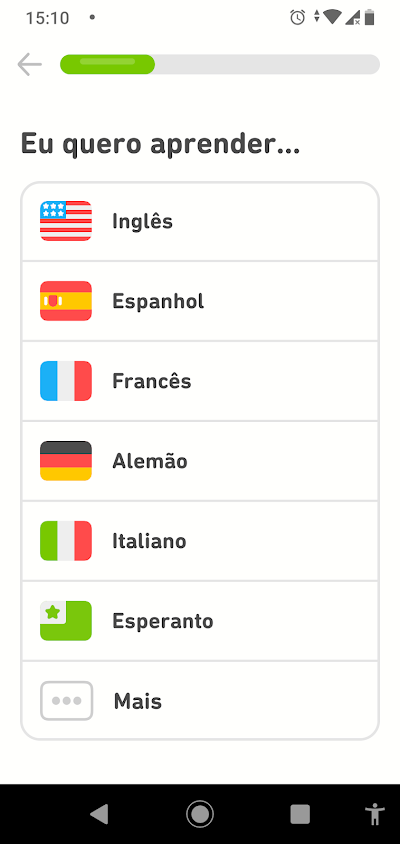Open recent apps square button
Screen dimensions: 400x844
click(x=300, y=814)
